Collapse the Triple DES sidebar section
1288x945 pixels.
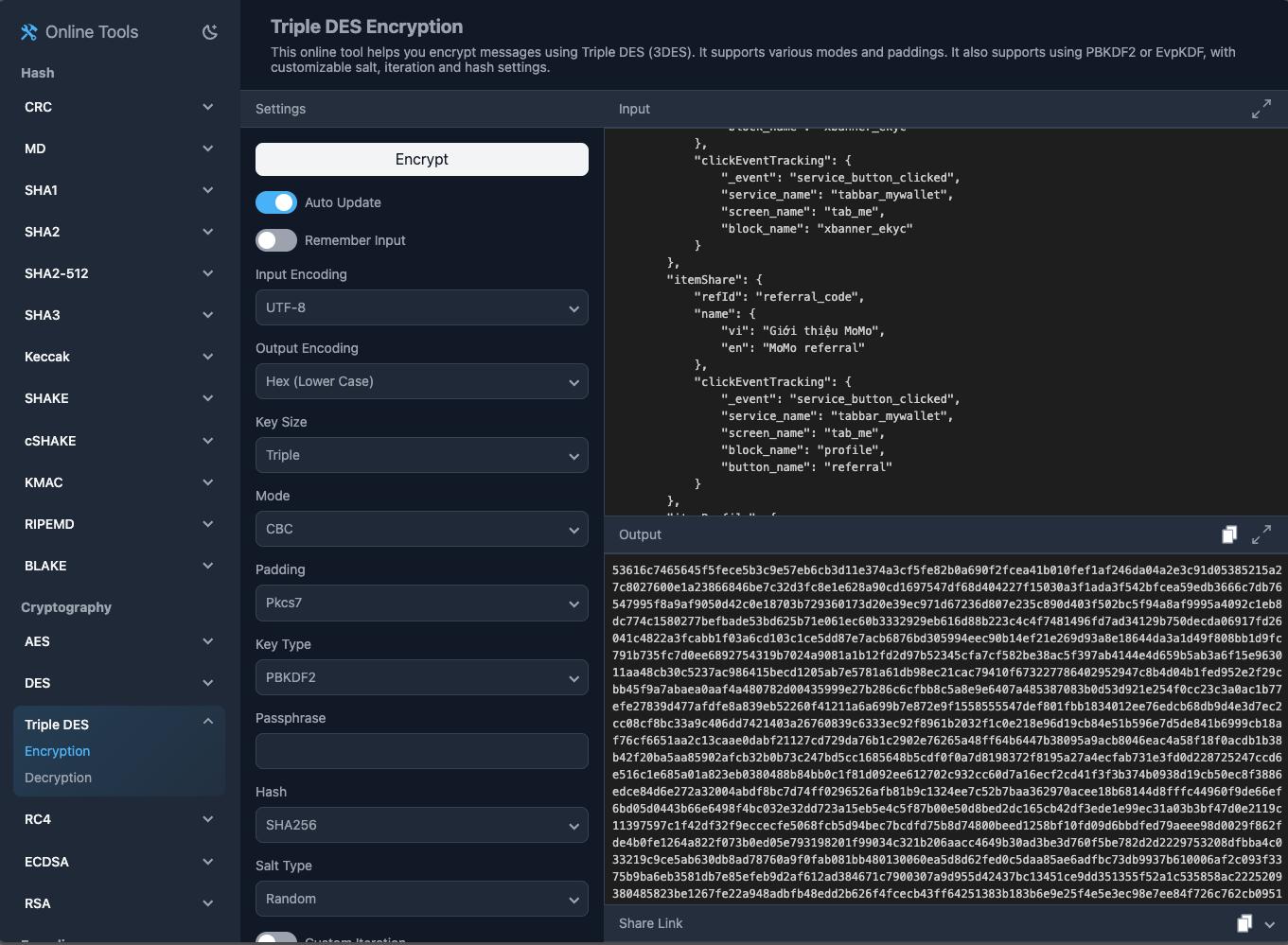coord(119,724)
